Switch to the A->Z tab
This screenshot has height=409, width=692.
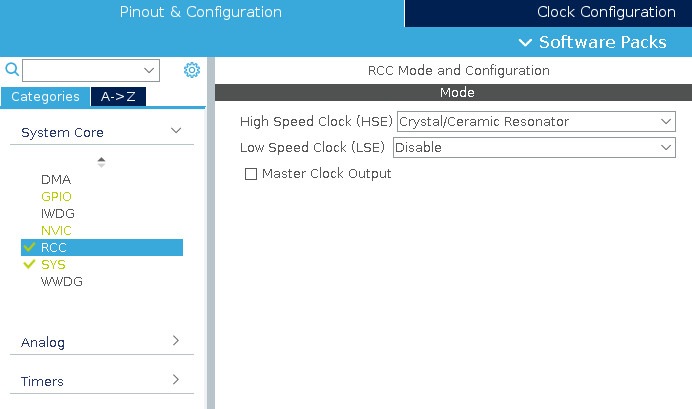pos(118,97)
